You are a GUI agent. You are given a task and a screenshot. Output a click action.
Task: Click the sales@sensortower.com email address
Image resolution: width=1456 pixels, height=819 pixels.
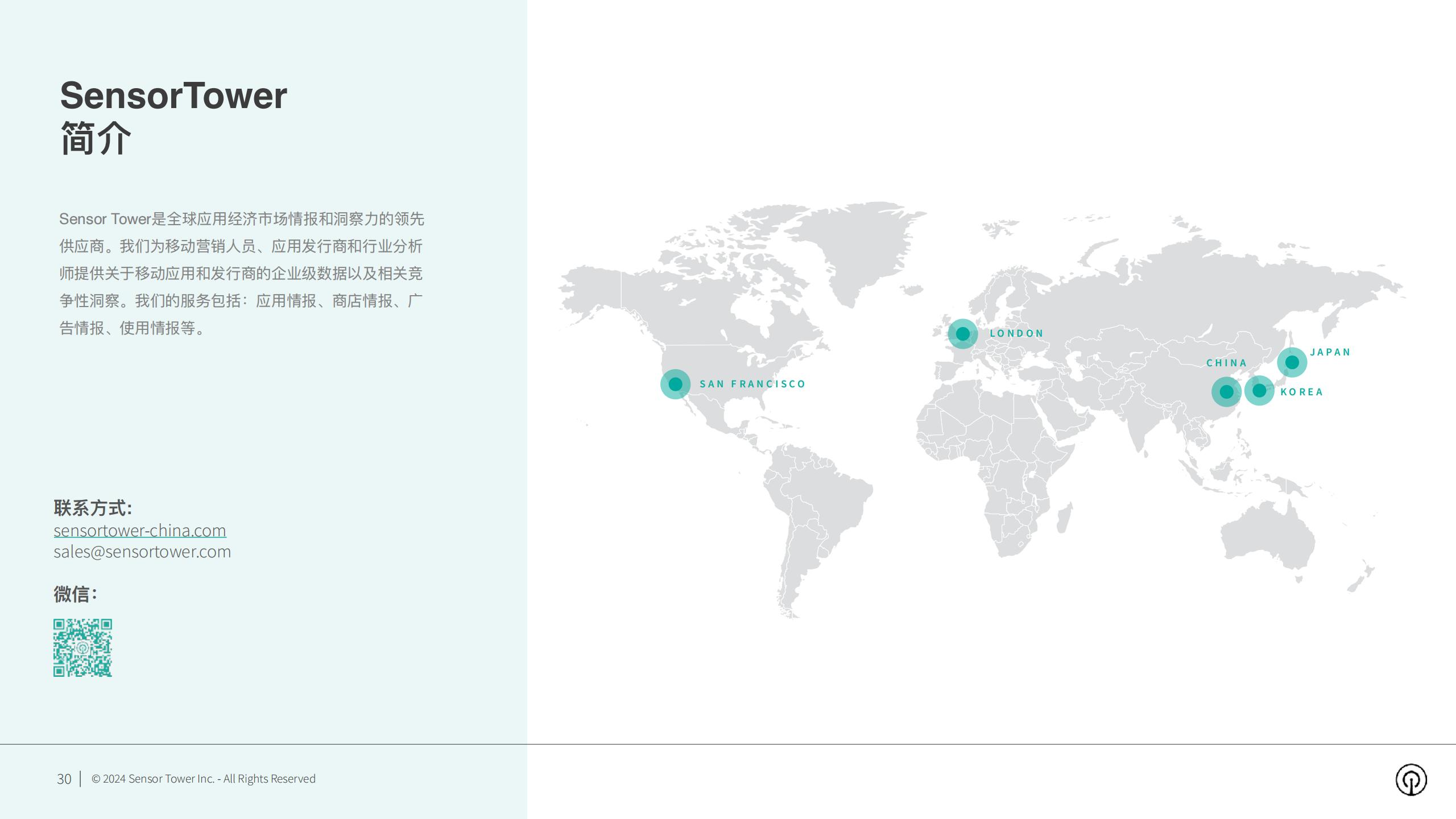[142, 552]
